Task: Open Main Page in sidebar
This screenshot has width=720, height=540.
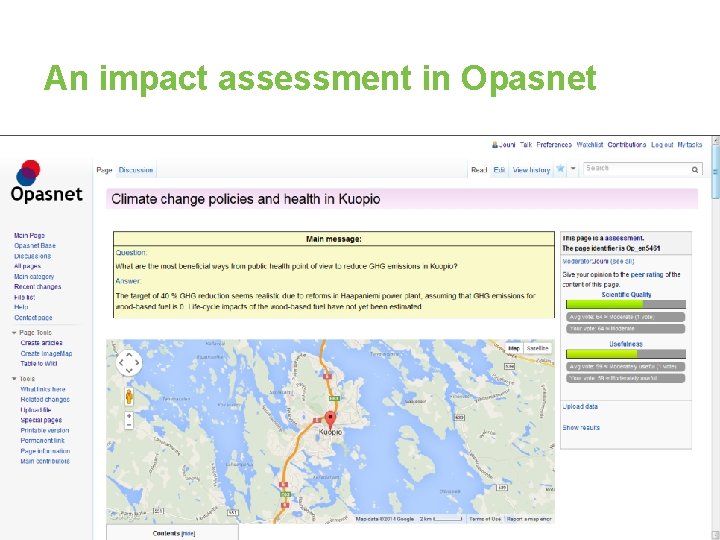Action: point(29,236)
